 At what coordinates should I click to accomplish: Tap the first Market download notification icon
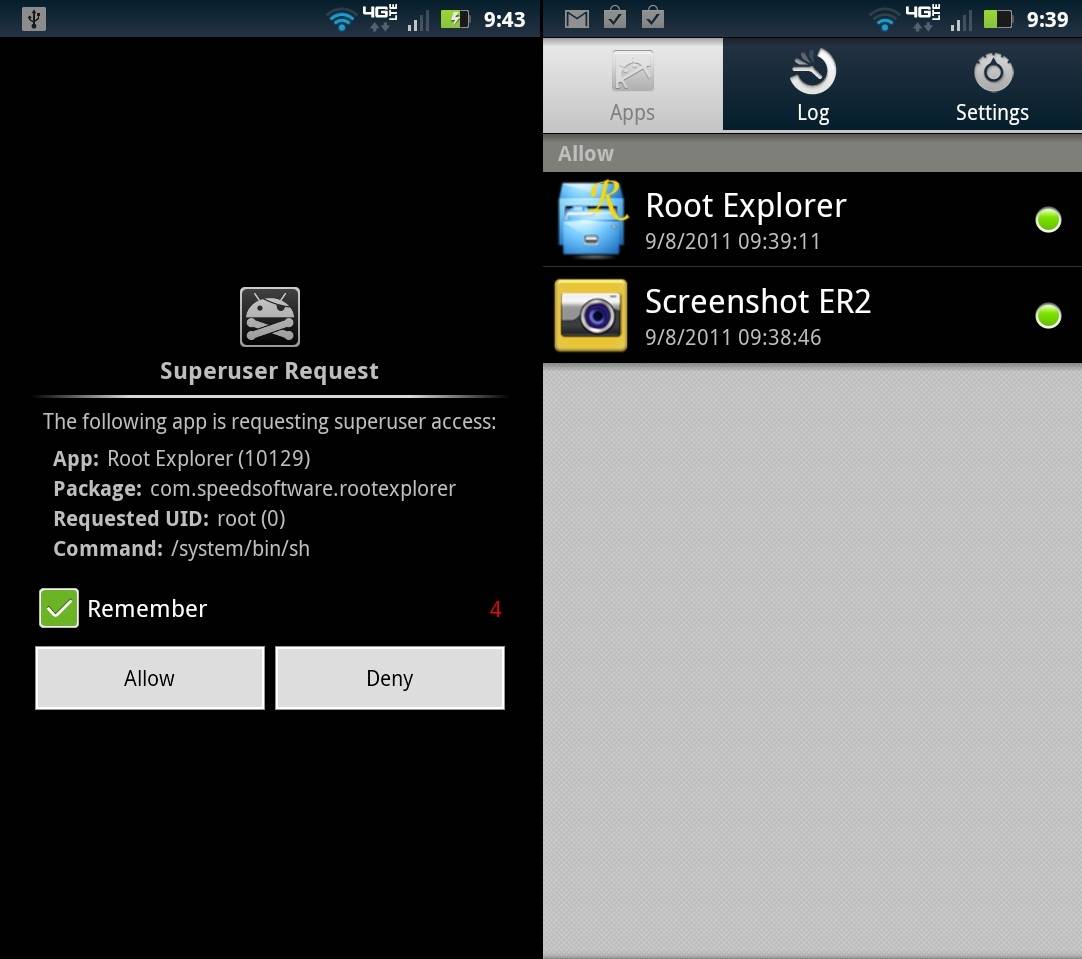(615, 18)
